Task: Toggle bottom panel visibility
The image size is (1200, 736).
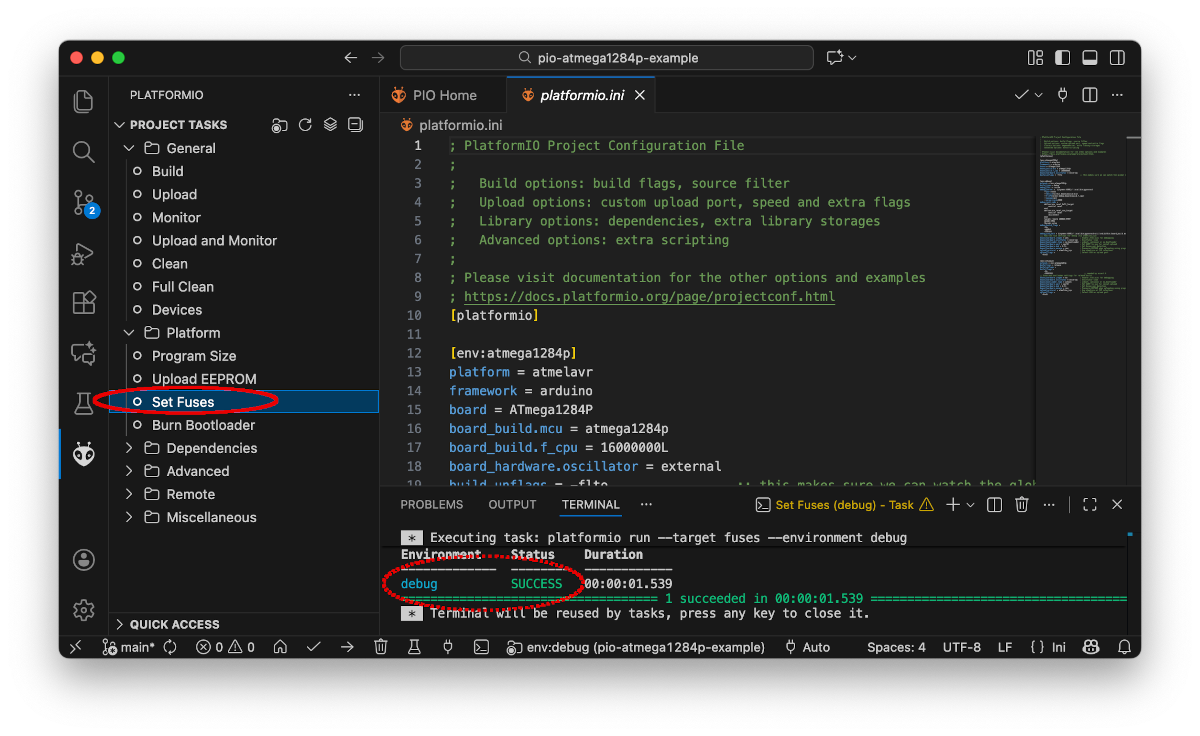Action: click(1090, 58)
